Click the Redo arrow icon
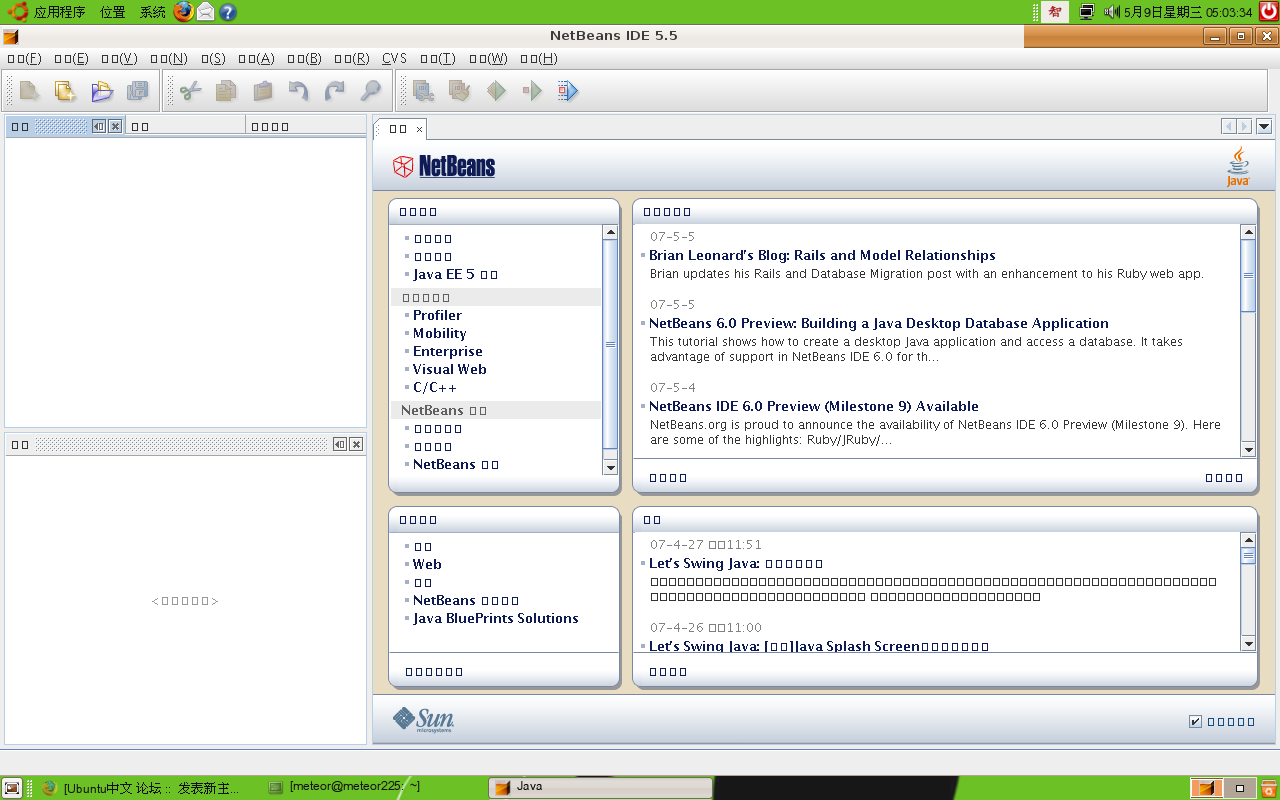The height and width of the screenshot is (800, 1280). click(x=335, y=91)
